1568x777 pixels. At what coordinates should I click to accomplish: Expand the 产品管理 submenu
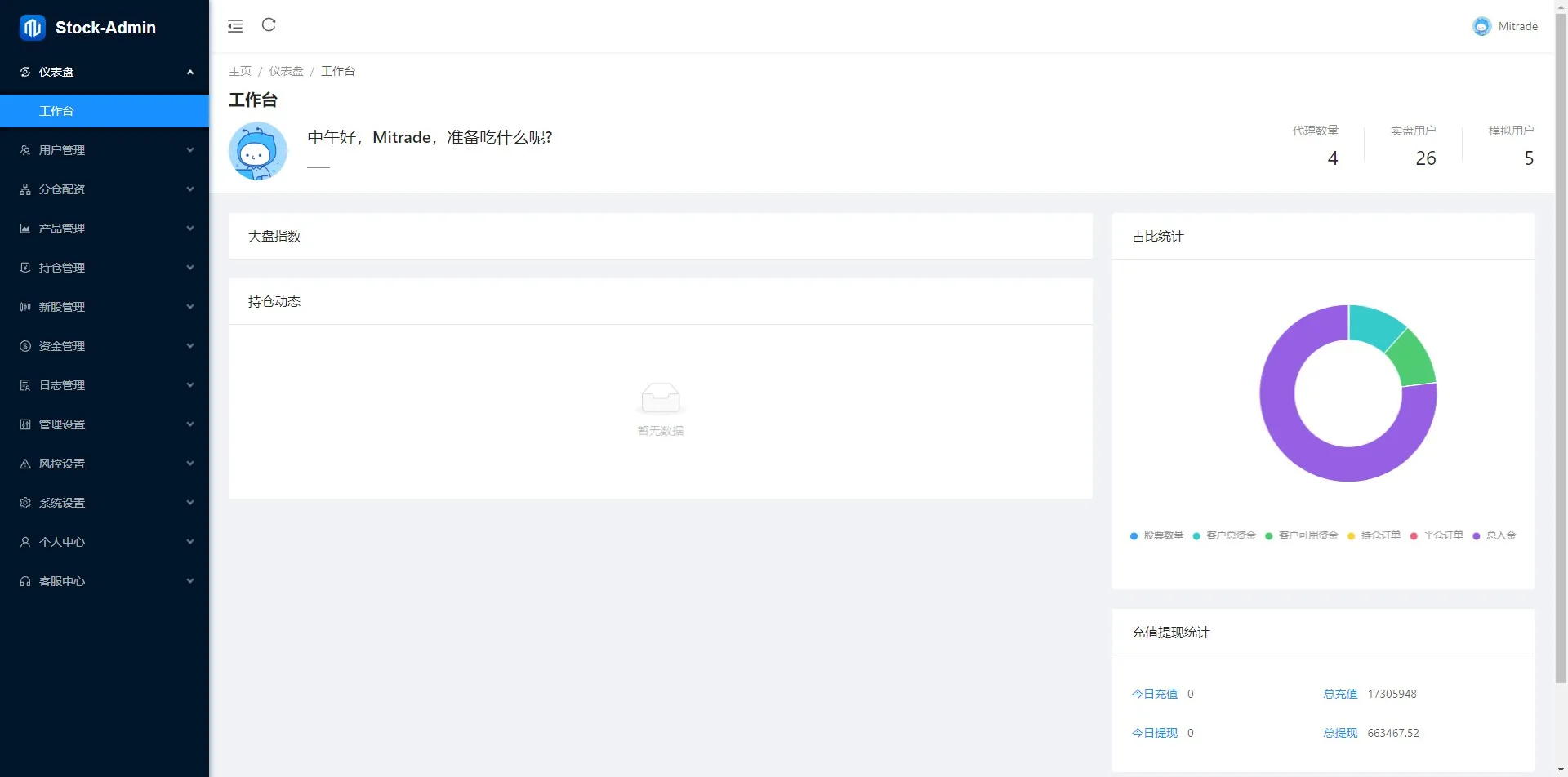coord(190,229)
